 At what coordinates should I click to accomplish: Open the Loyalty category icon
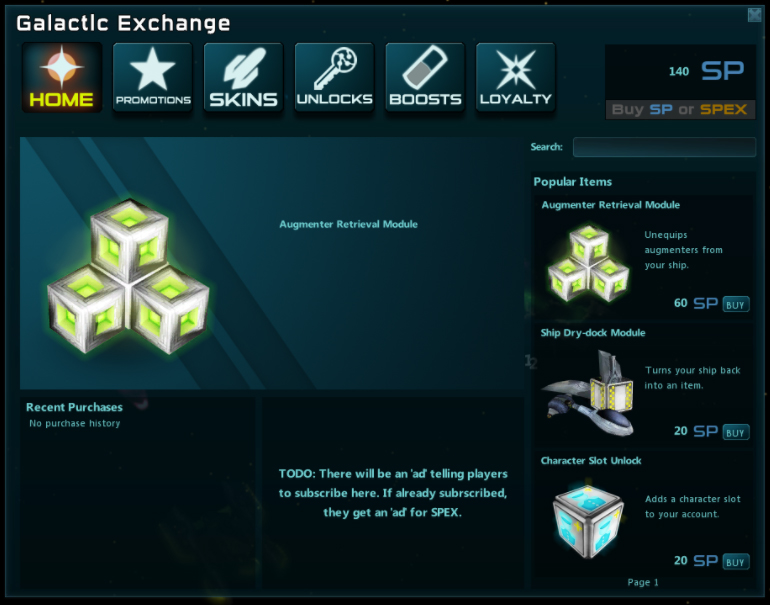516,77
